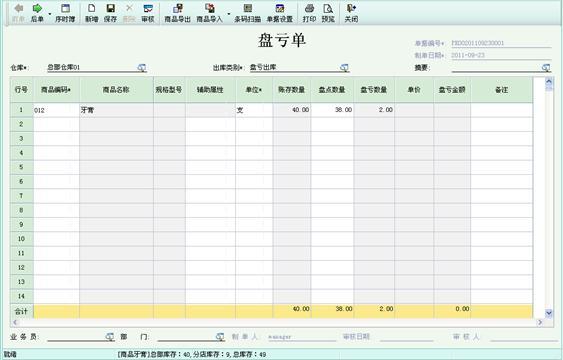The height and width of the screenshot is (360, 563).
Task: Select 备注 column header
Action: [x=502, y=90]
